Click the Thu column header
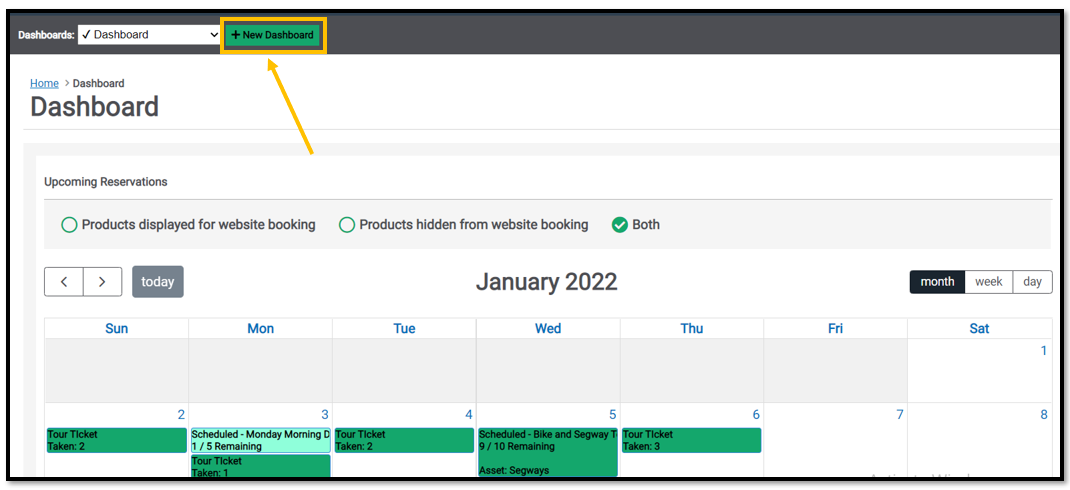 pos(692,328)
